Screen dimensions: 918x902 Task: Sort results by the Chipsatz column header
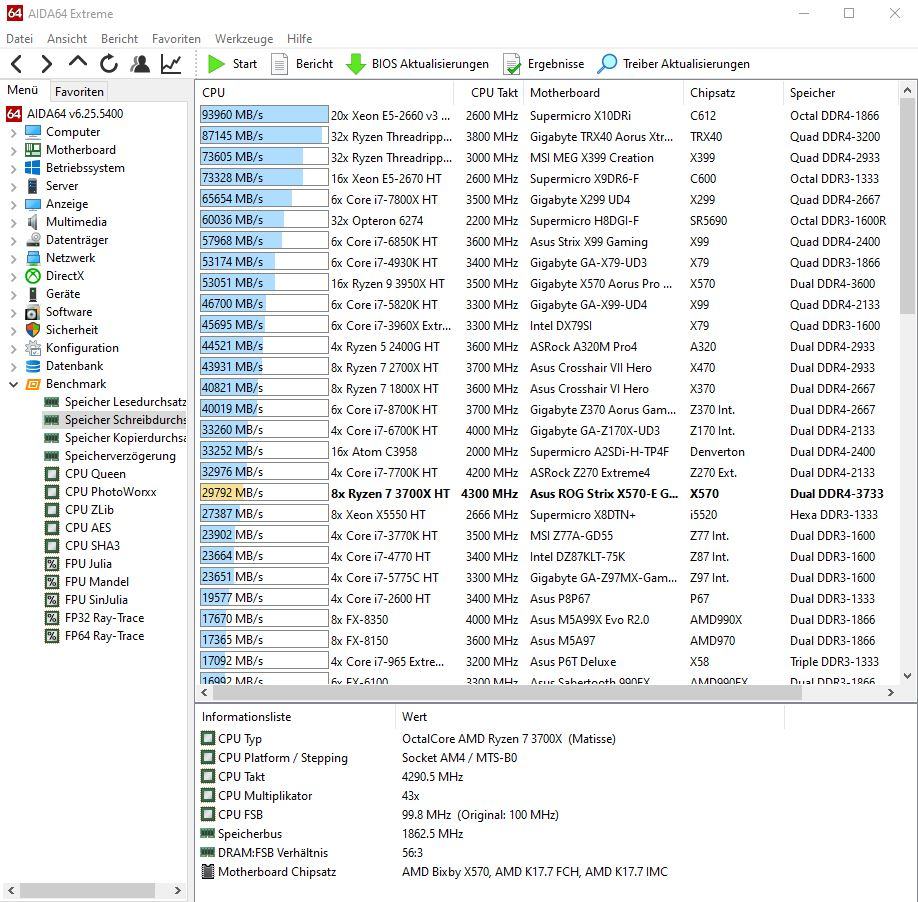733,92
